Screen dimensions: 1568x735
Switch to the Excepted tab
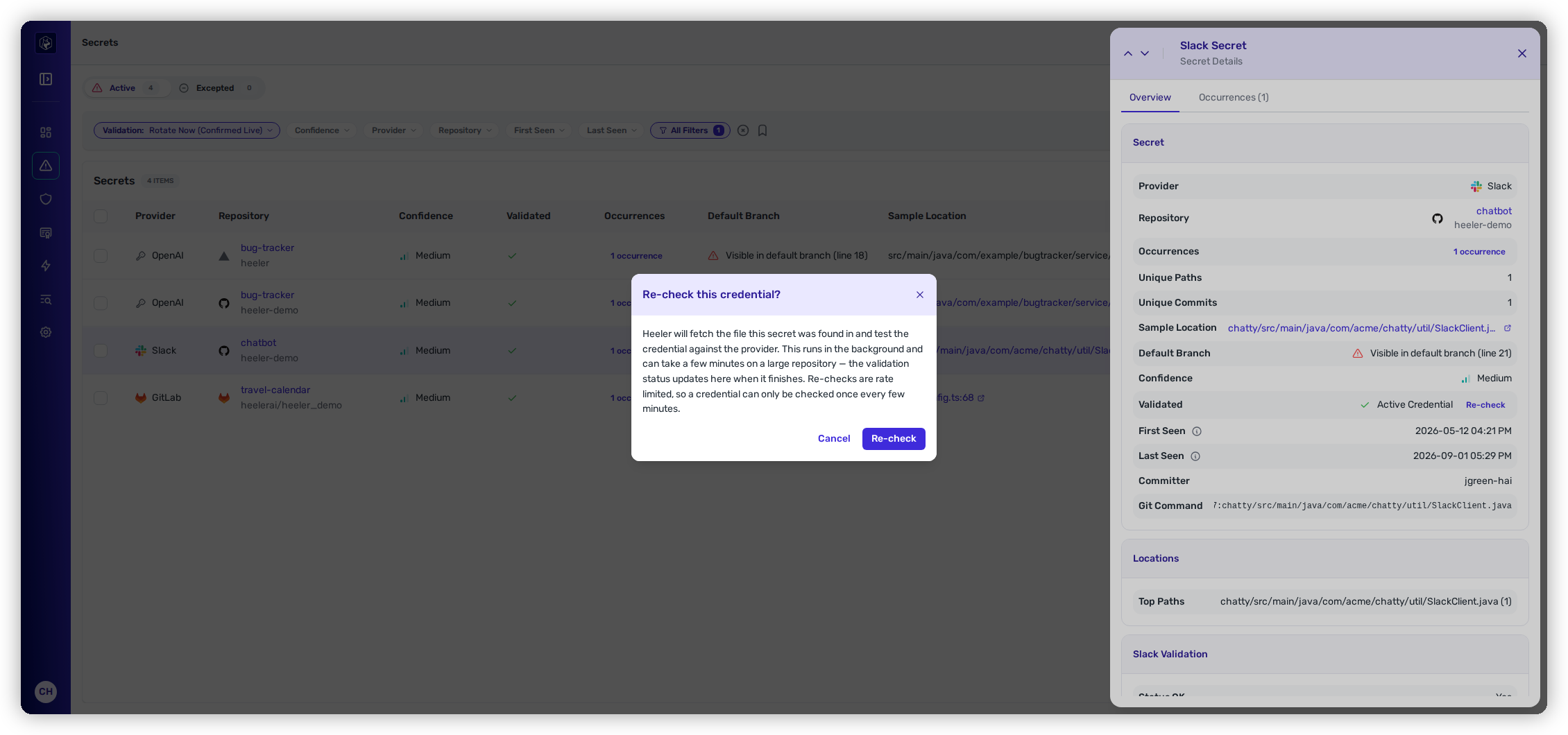pos(216,88)
